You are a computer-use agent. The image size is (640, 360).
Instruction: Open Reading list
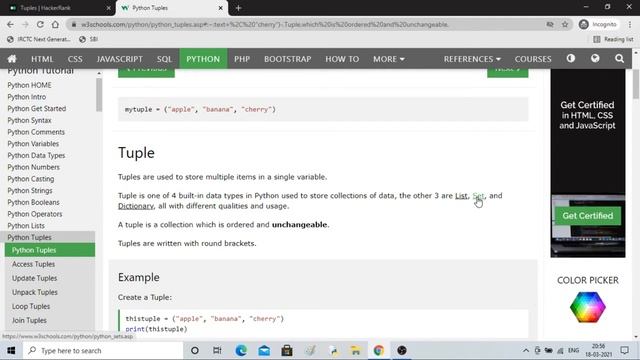[x=613, y=39]
